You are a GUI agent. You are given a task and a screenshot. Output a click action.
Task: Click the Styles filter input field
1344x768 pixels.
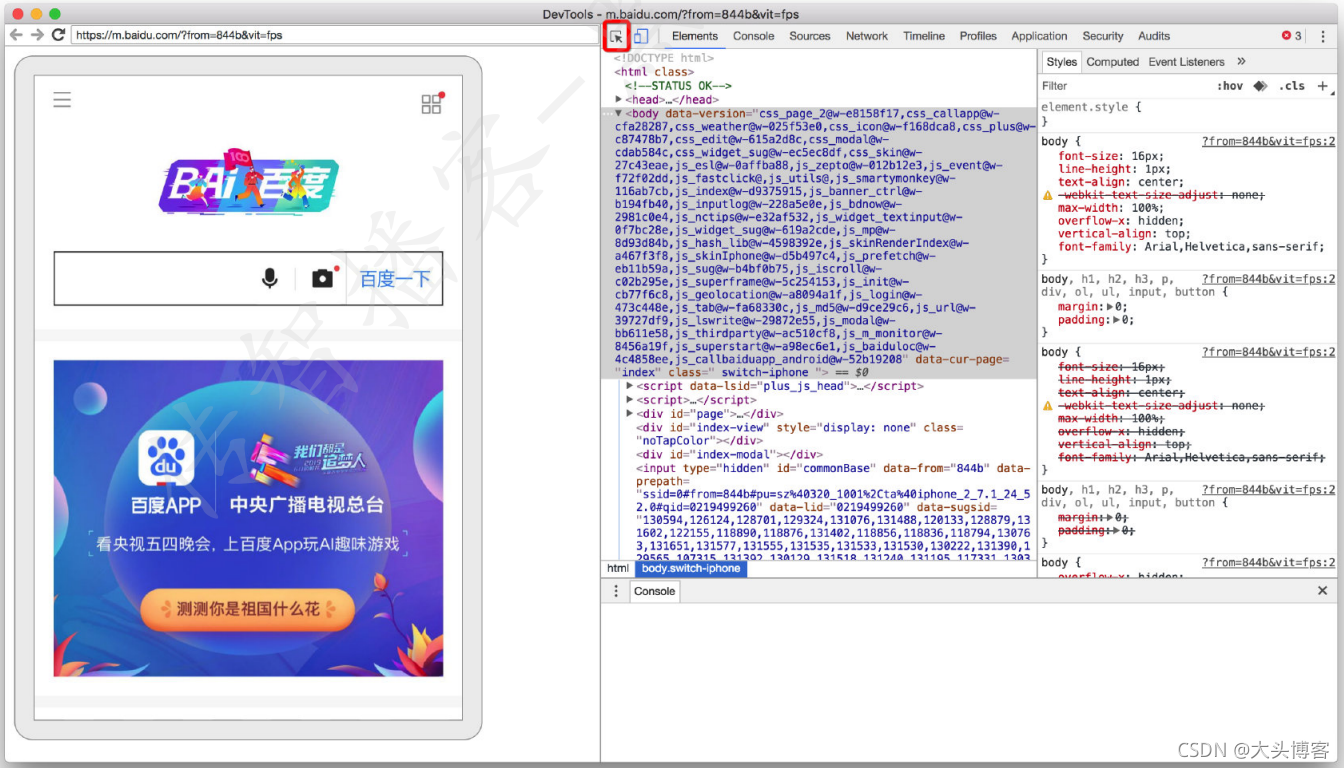[1124, 86]
